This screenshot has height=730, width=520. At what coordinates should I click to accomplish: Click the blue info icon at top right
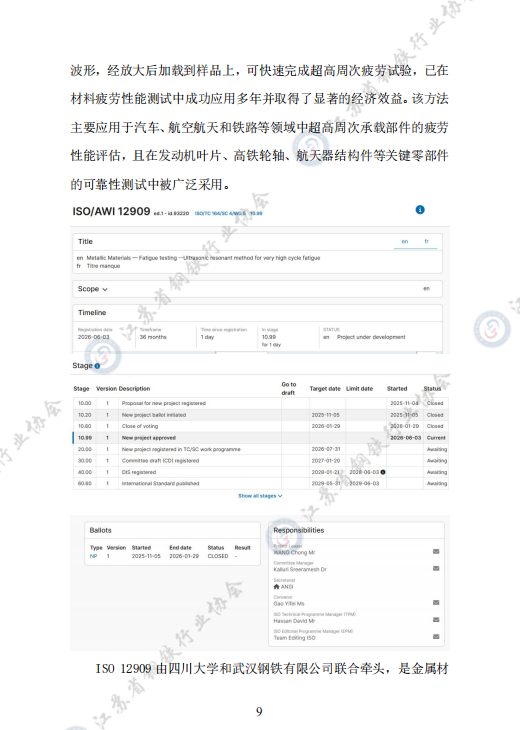coord(419,210)
